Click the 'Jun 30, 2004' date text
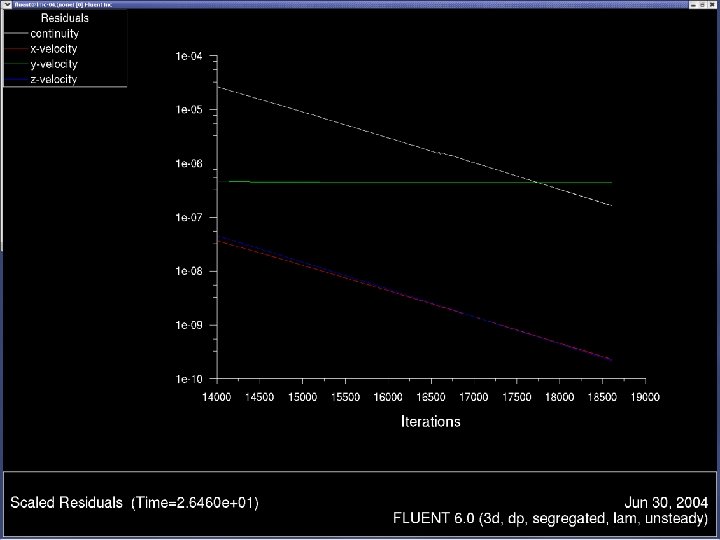720x540 pixels. pyautogui.click(x=666, y=503)
